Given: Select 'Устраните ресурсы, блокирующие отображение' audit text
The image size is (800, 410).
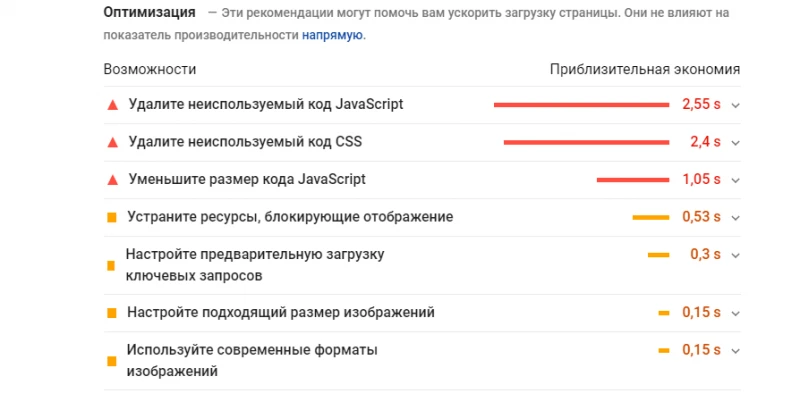Looking at the screenshot, I should click(290, 217).
